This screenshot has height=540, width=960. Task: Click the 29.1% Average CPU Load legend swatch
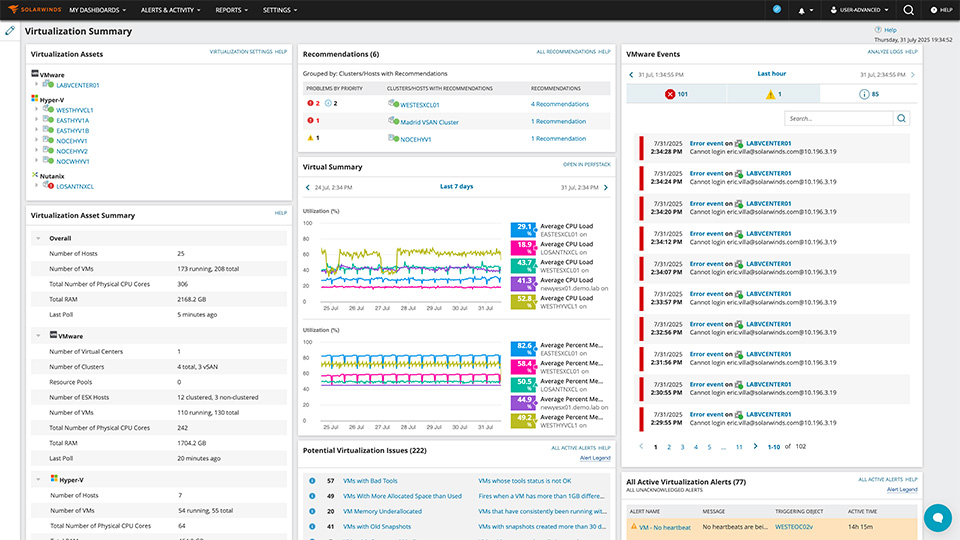524,229
